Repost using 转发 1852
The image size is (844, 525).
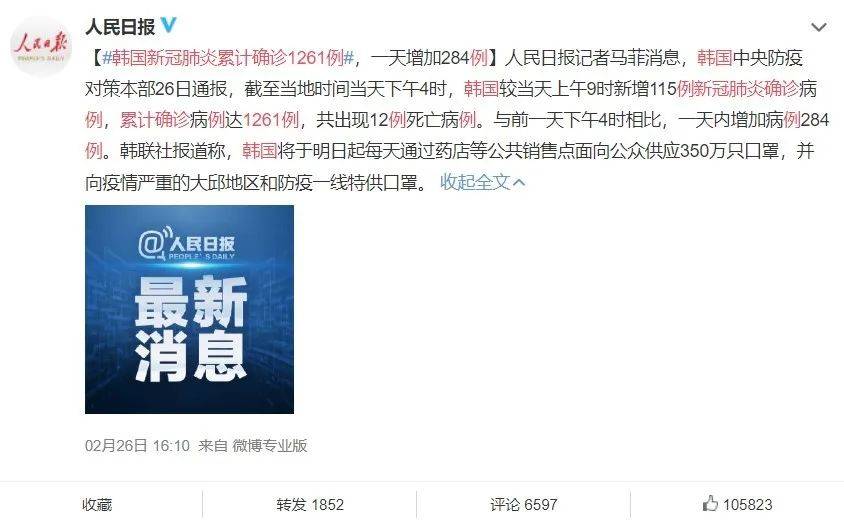click(310, 505)
